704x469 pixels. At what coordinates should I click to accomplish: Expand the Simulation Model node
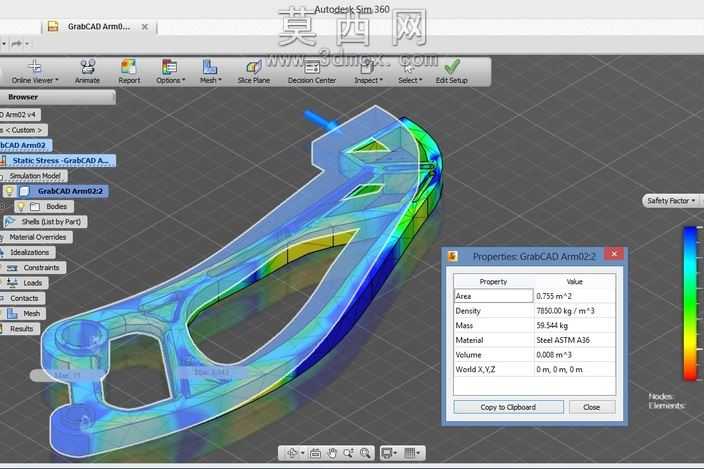point(35,176)
